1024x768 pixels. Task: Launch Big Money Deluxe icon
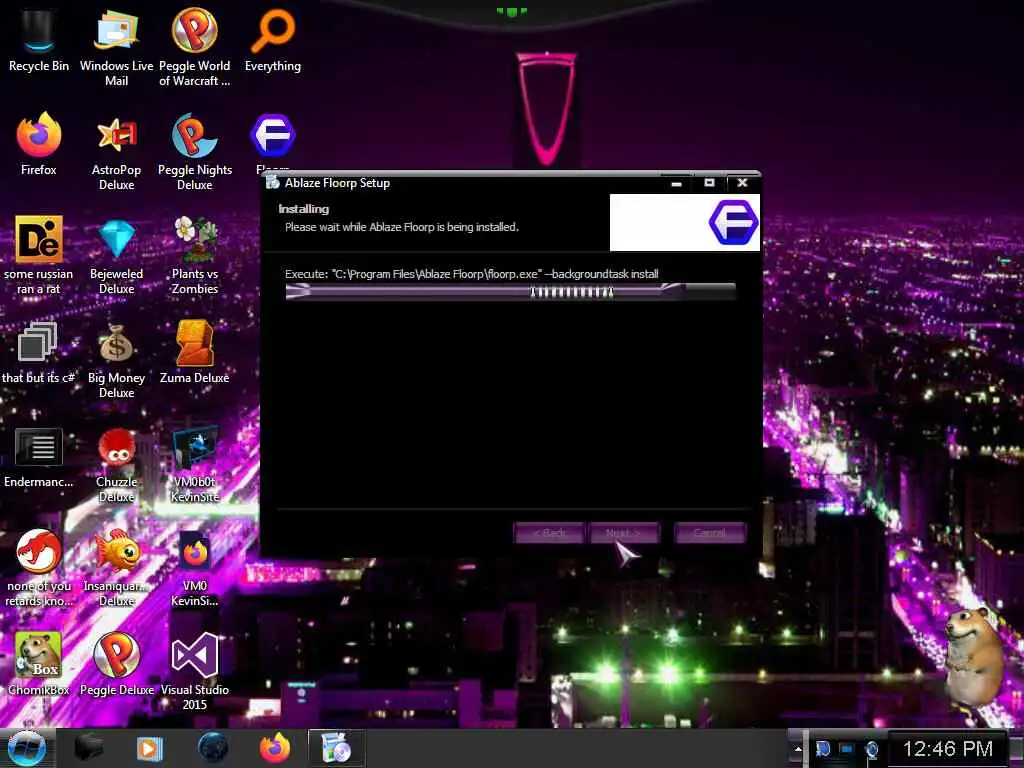(x=116, y=359)
